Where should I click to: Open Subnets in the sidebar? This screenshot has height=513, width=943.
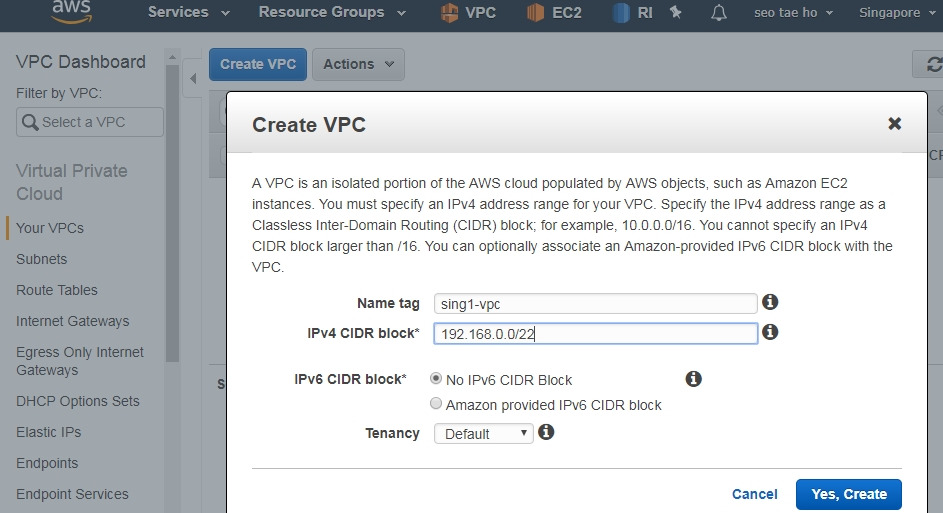[41, 259]
